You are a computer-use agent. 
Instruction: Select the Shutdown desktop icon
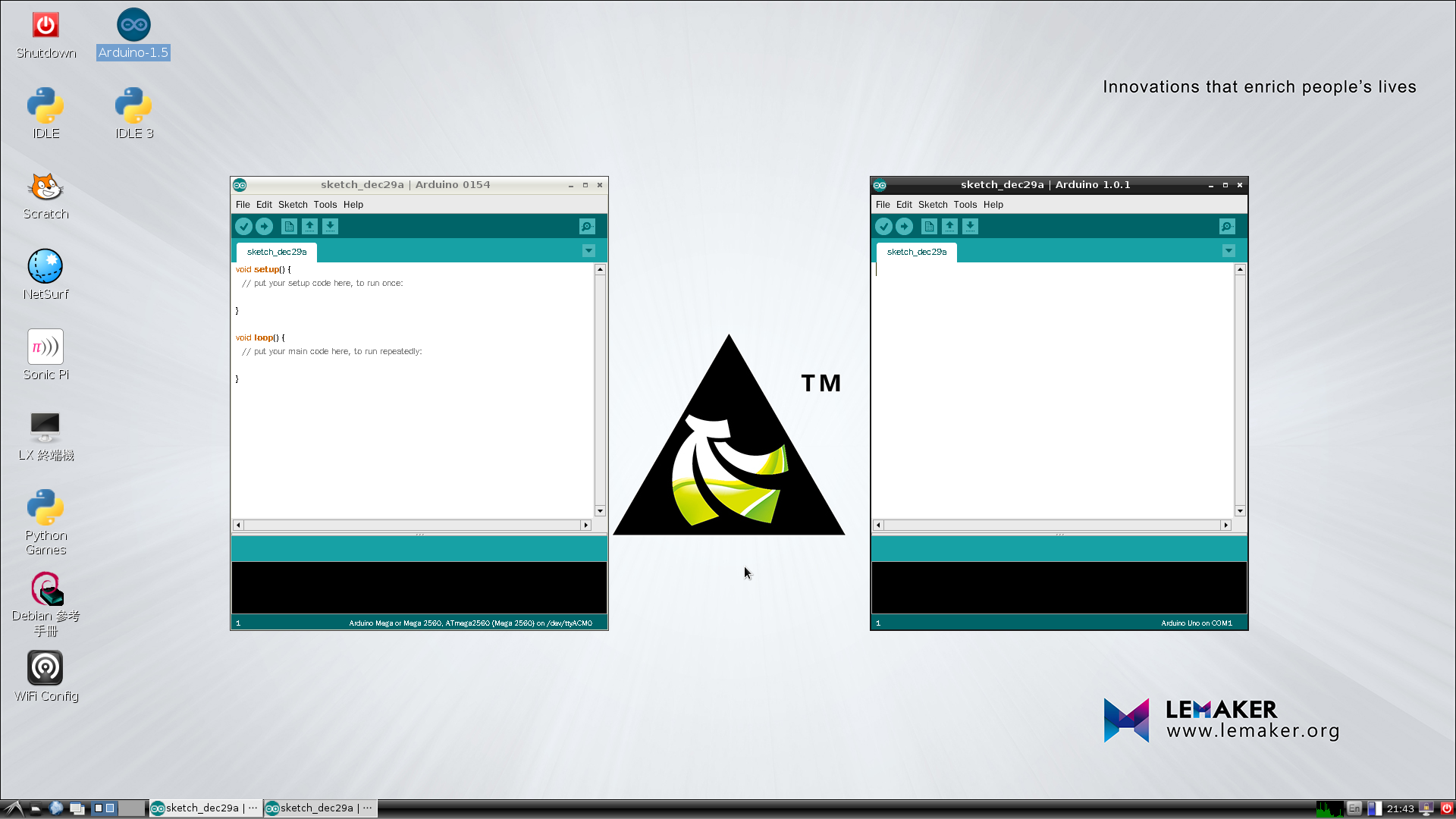coord(45,36)
